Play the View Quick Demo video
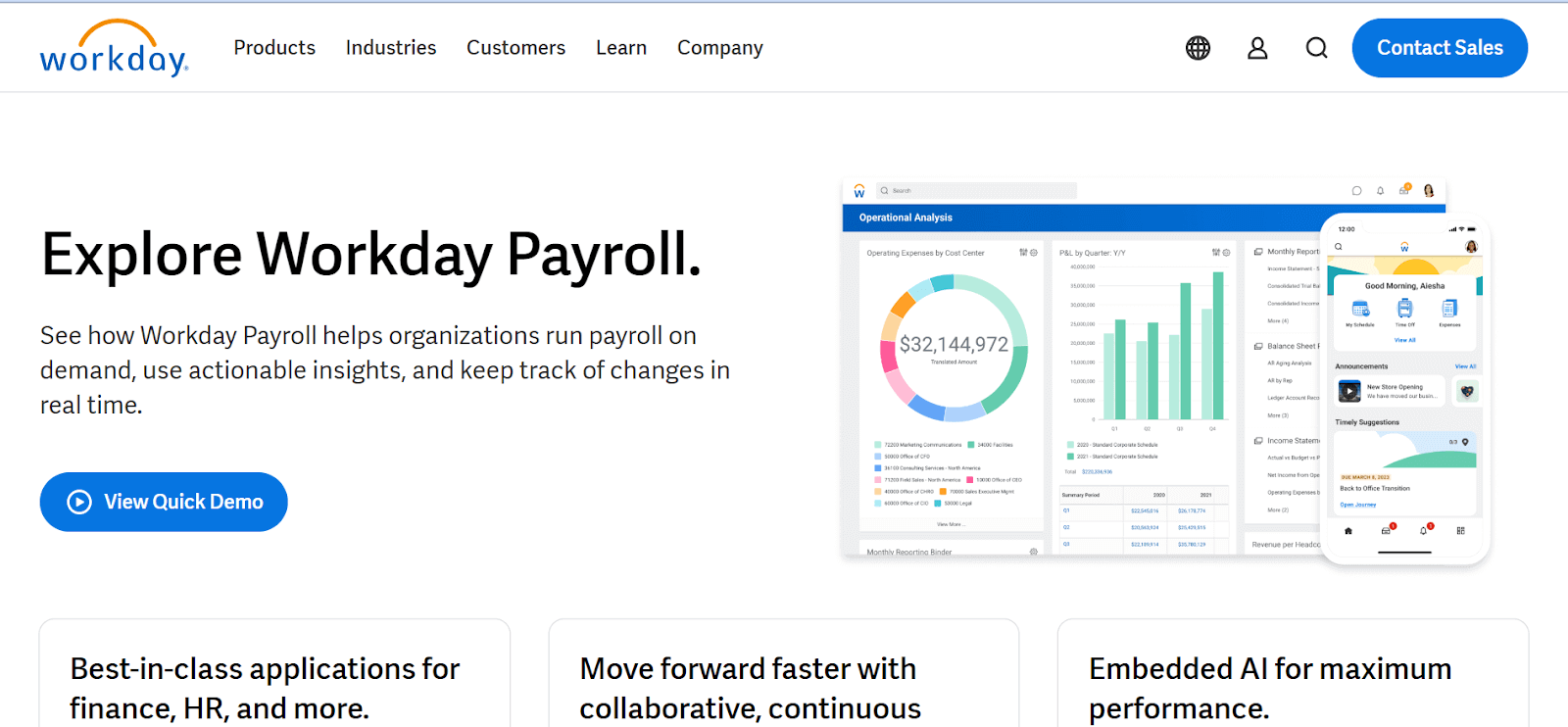1568x727 pixels. point(164,502)
